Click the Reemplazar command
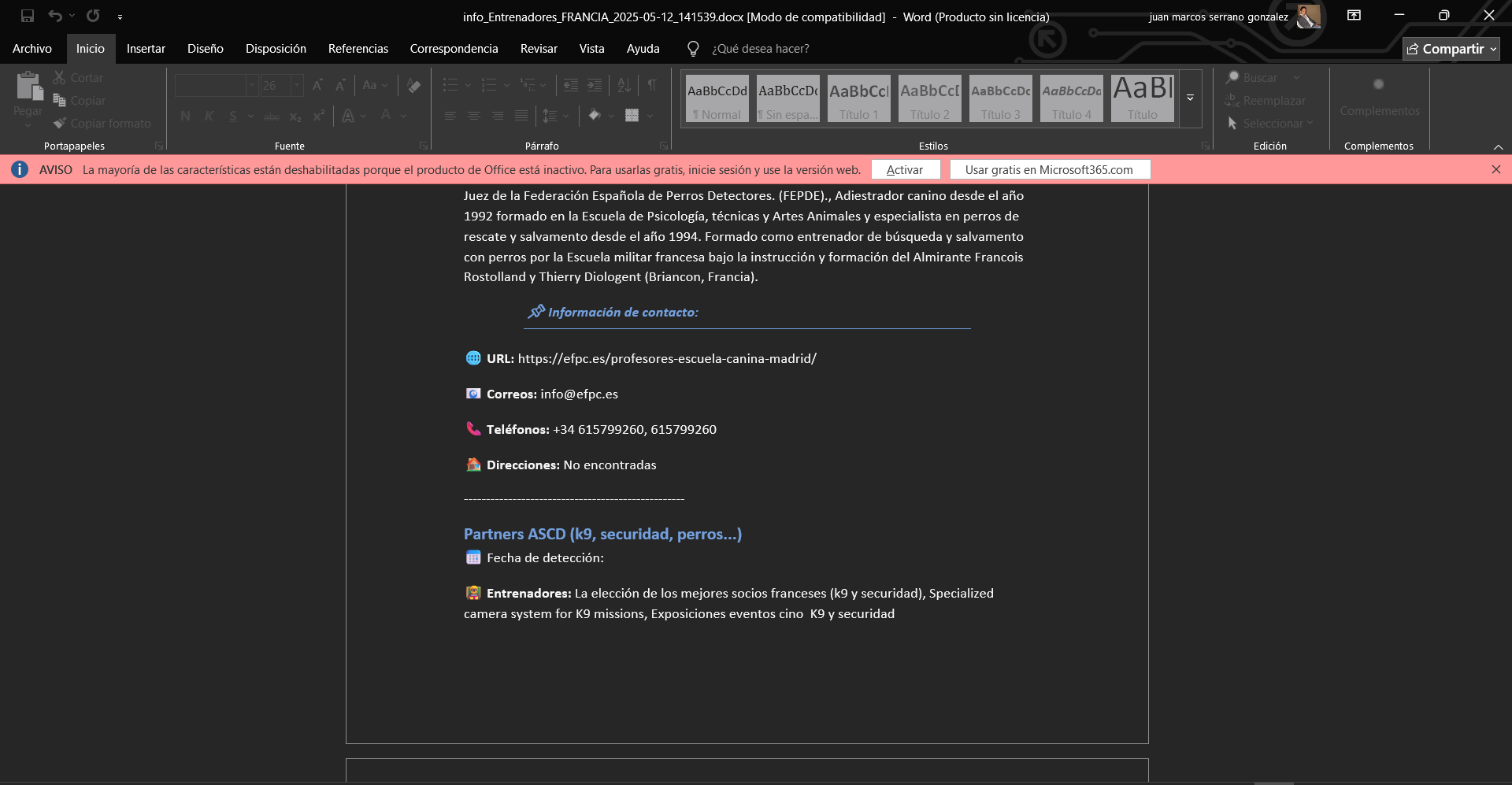The image size is (1512, 785). click(1266, 101)
